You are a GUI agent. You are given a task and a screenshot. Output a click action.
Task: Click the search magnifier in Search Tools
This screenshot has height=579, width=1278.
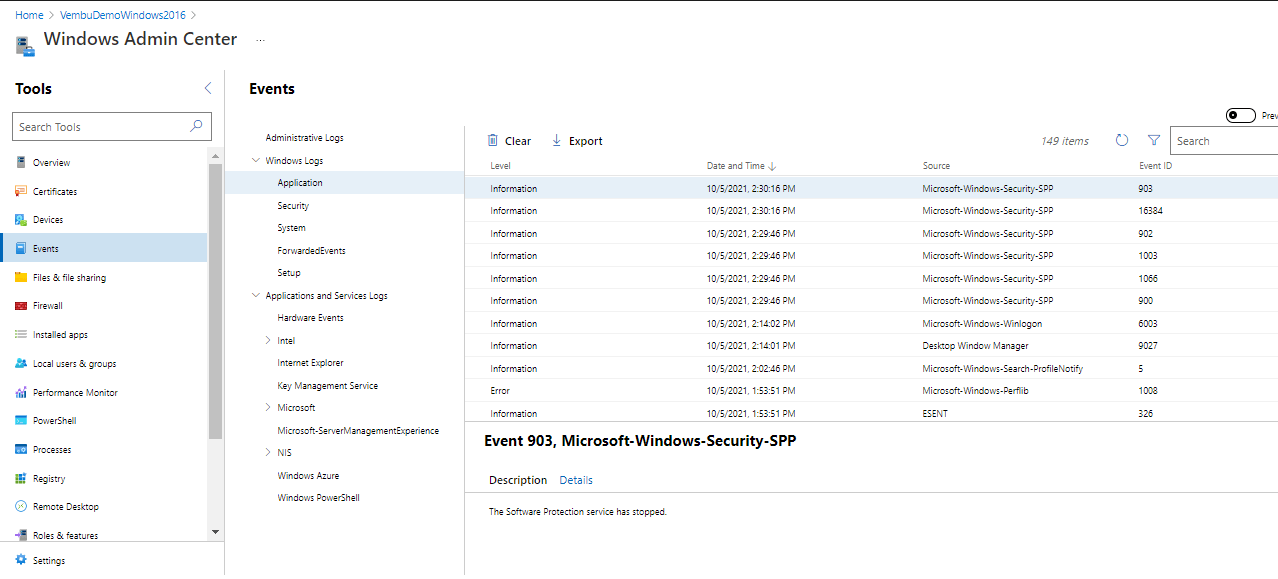click(196, 127)
